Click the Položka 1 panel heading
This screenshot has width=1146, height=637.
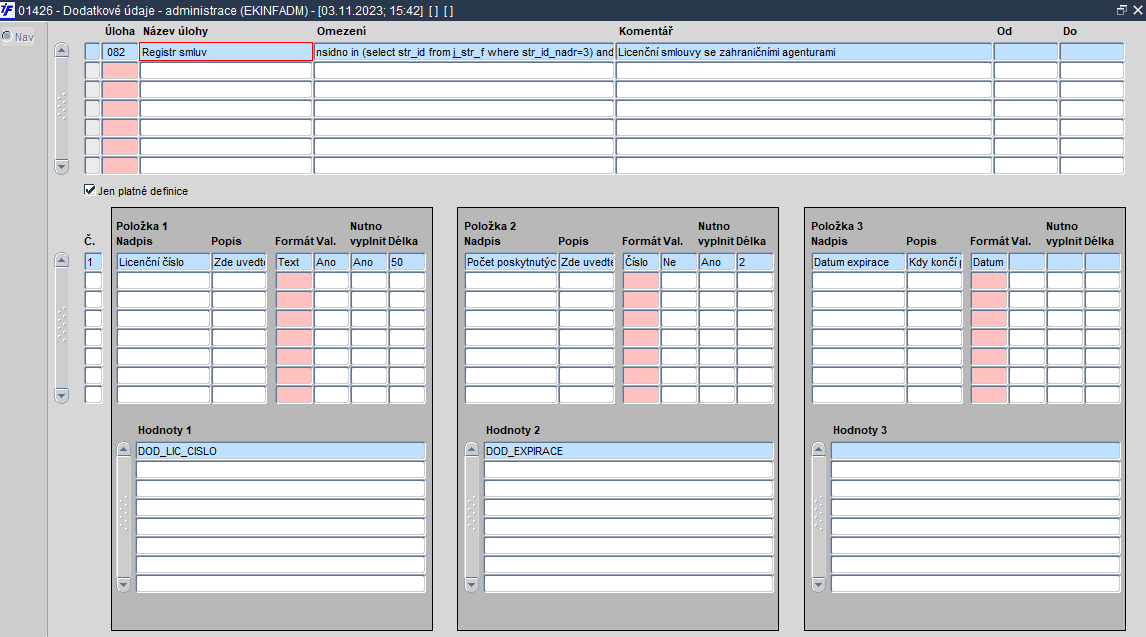[x=142, y=226]
